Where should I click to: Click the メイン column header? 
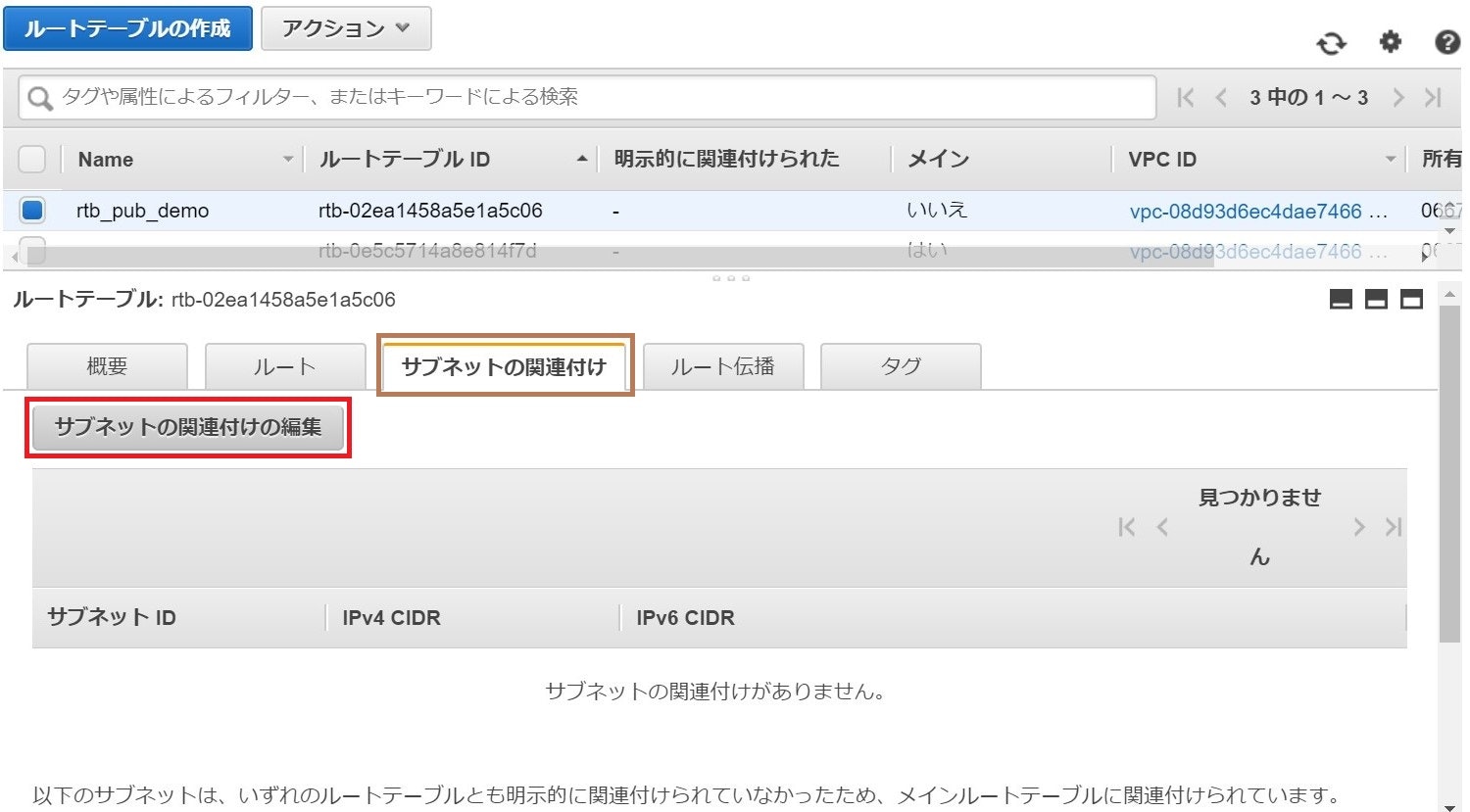(938, 159)
